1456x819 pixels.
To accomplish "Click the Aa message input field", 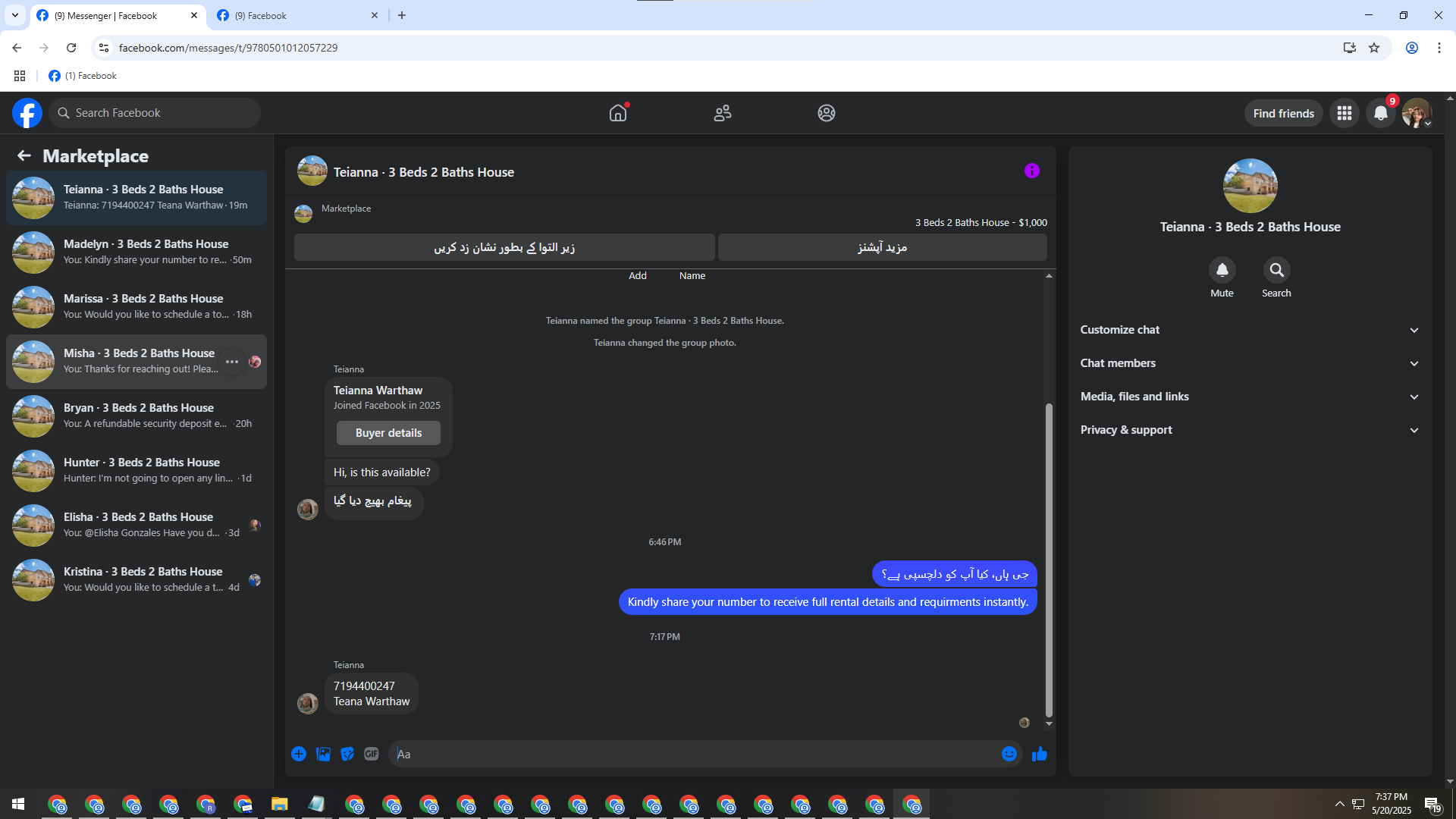I will [x=694, y=754].
